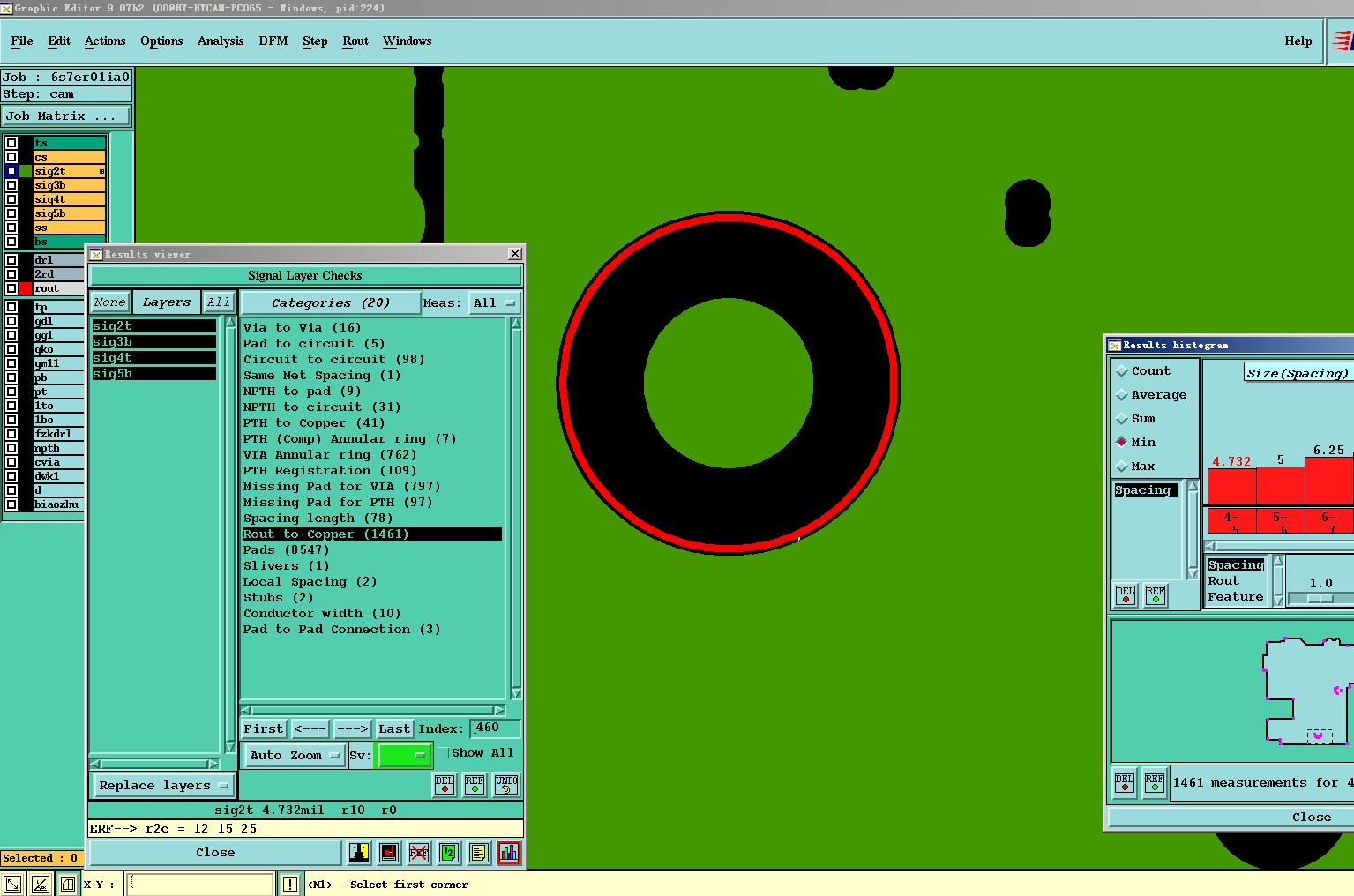Click the All layers button
This screenshot has width=1354, height=896.
coord(219,302)
